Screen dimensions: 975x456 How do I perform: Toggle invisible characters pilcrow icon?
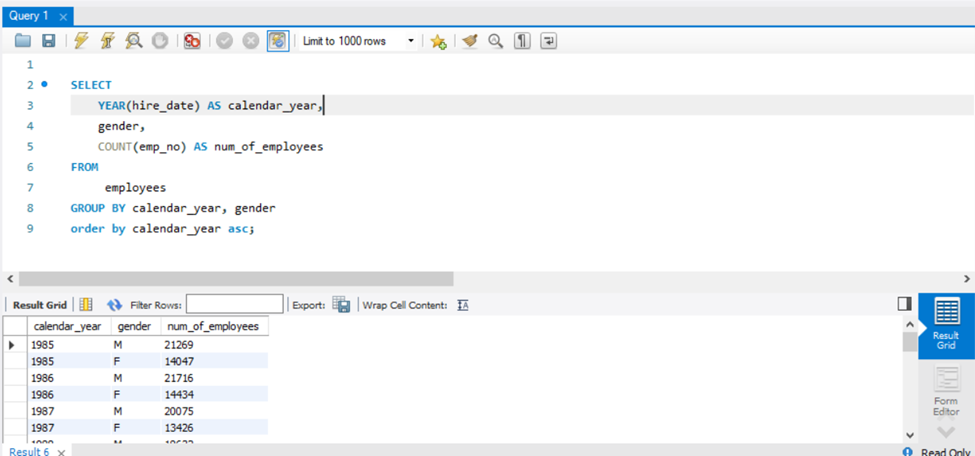point(522,41)
